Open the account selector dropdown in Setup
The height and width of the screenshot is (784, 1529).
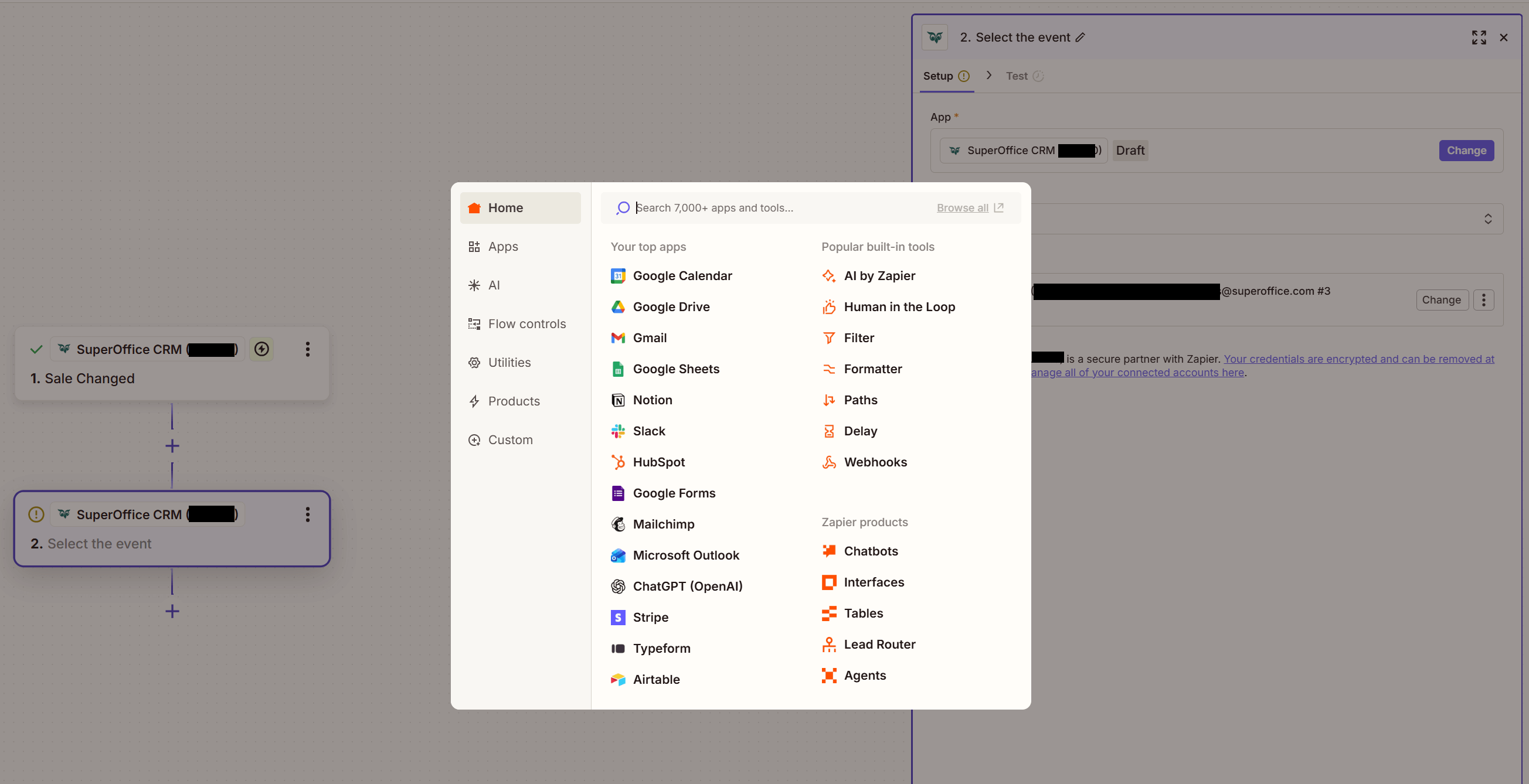point(1489,219)
